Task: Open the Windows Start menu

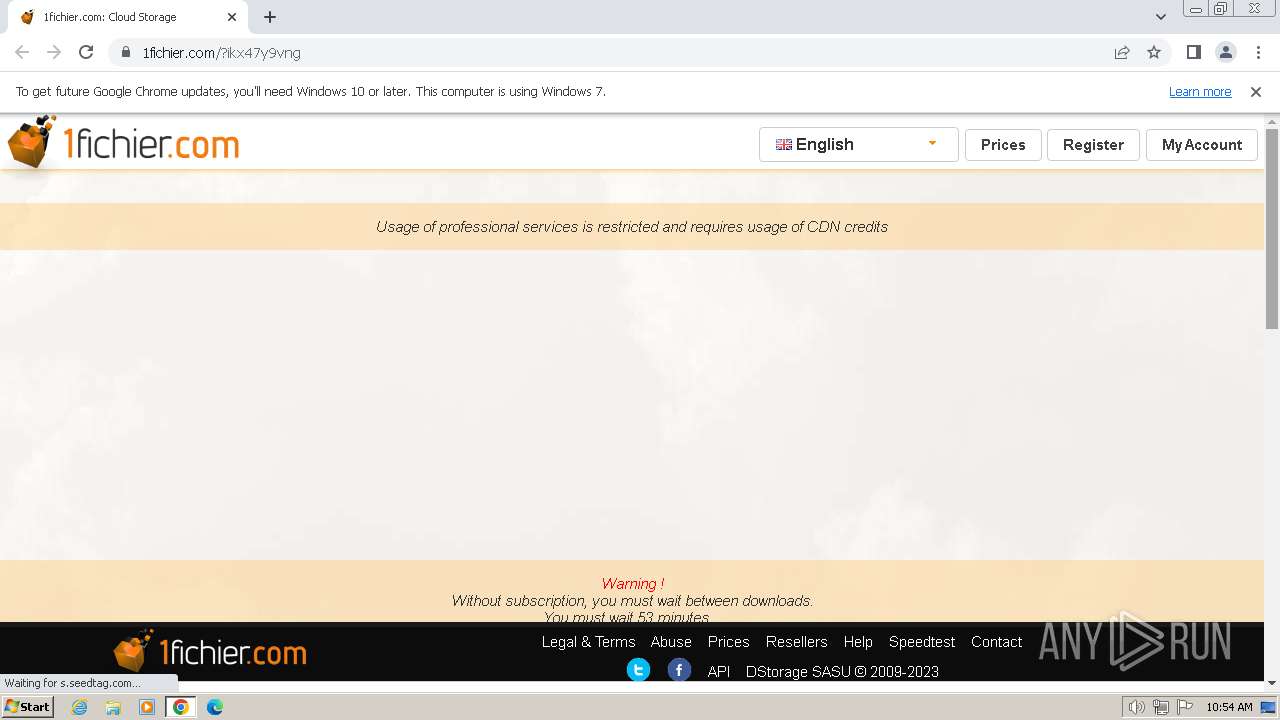Action: click(x=28, y=707)
